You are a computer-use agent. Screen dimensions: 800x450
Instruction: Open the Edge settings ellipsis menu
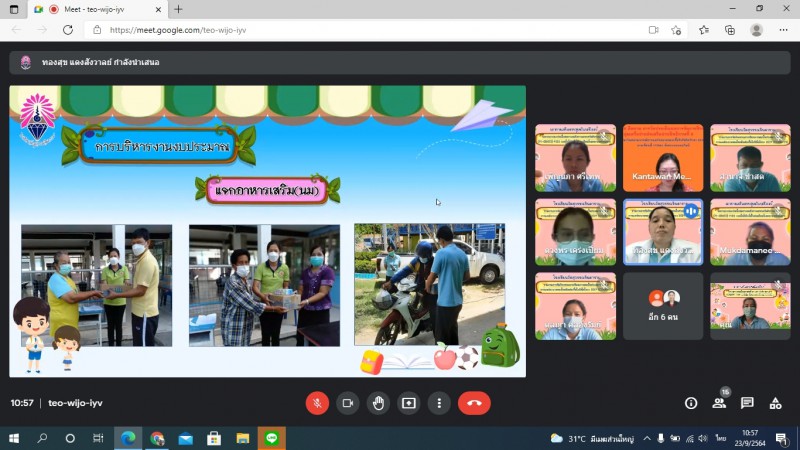[x=782, y=30]
